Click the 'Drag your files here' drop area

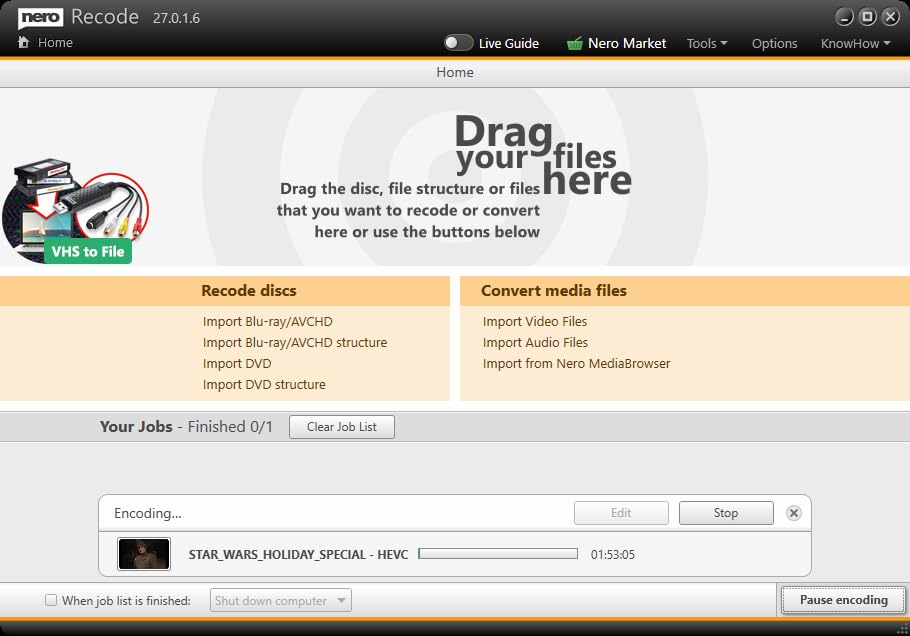(x=455, y=177)
